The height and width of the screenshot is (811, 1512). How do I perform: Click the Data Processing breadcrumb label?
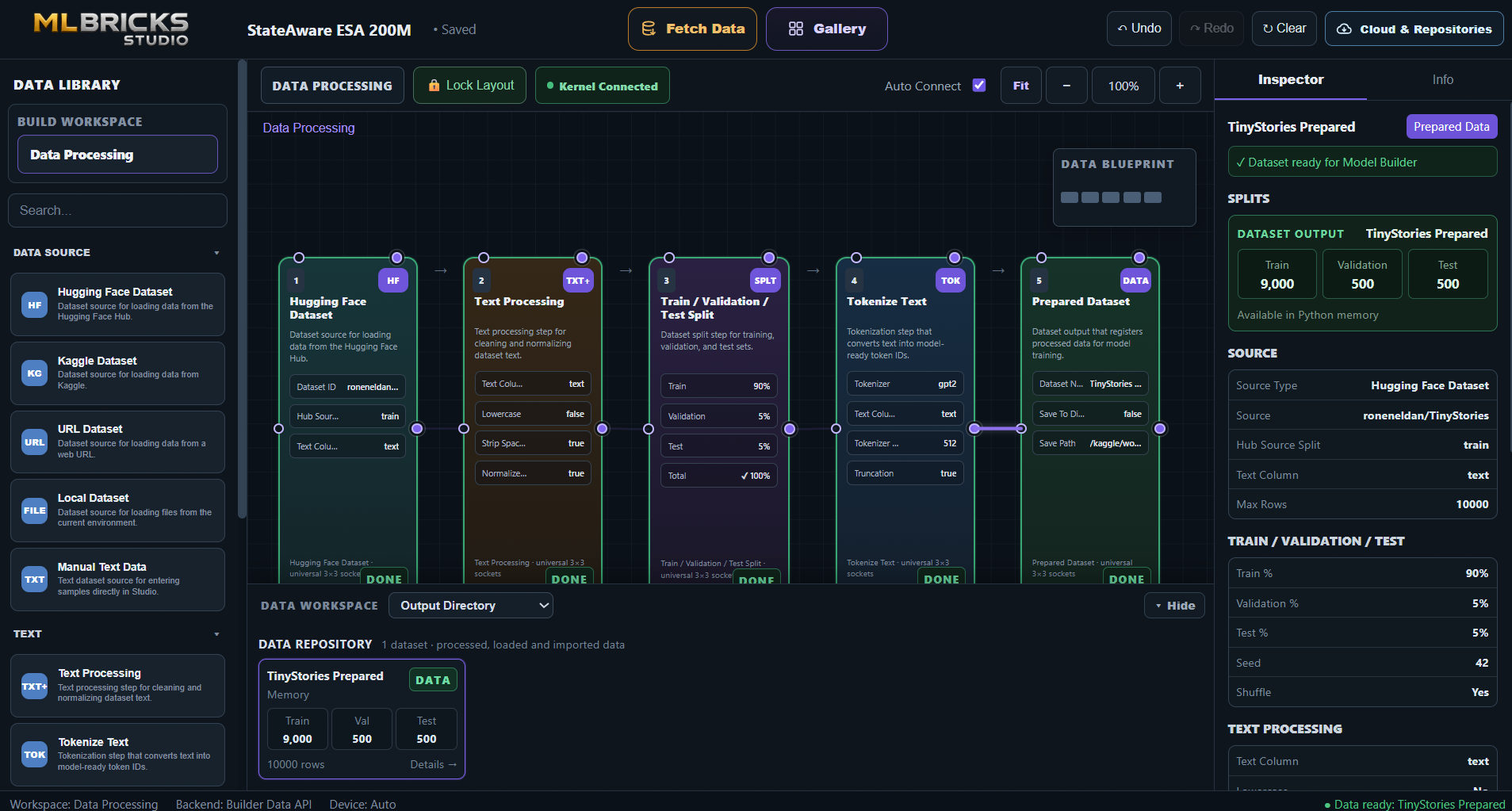tap(308, 128)
